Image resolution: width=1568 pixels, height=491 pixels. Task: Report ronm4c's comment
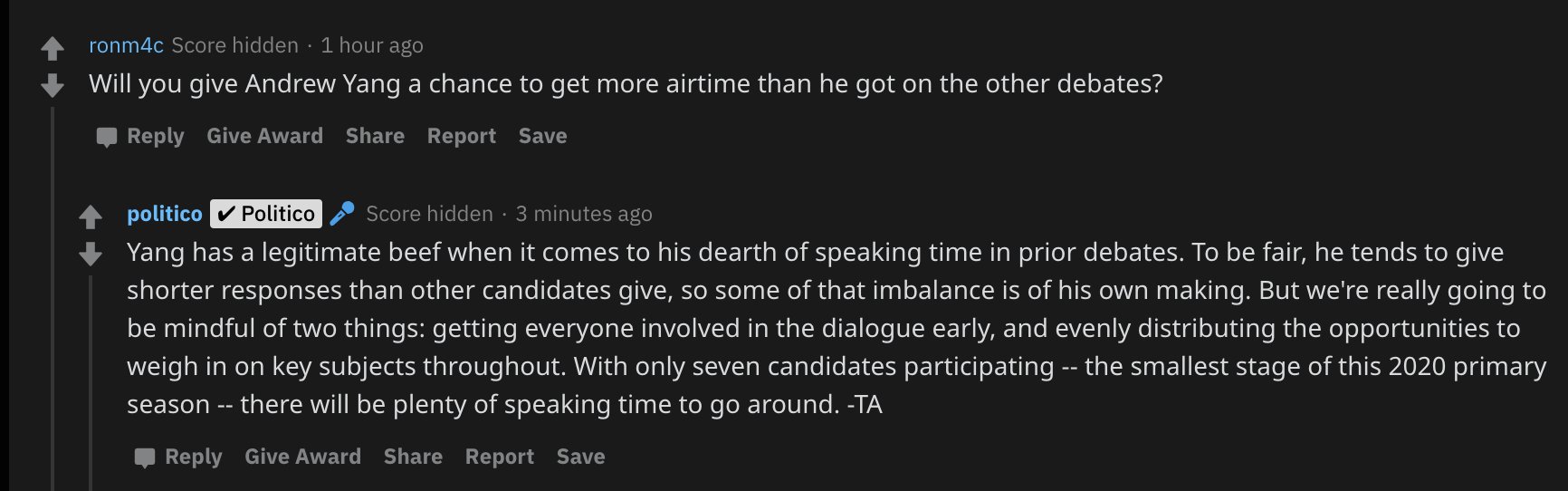[x=462, y=136]
